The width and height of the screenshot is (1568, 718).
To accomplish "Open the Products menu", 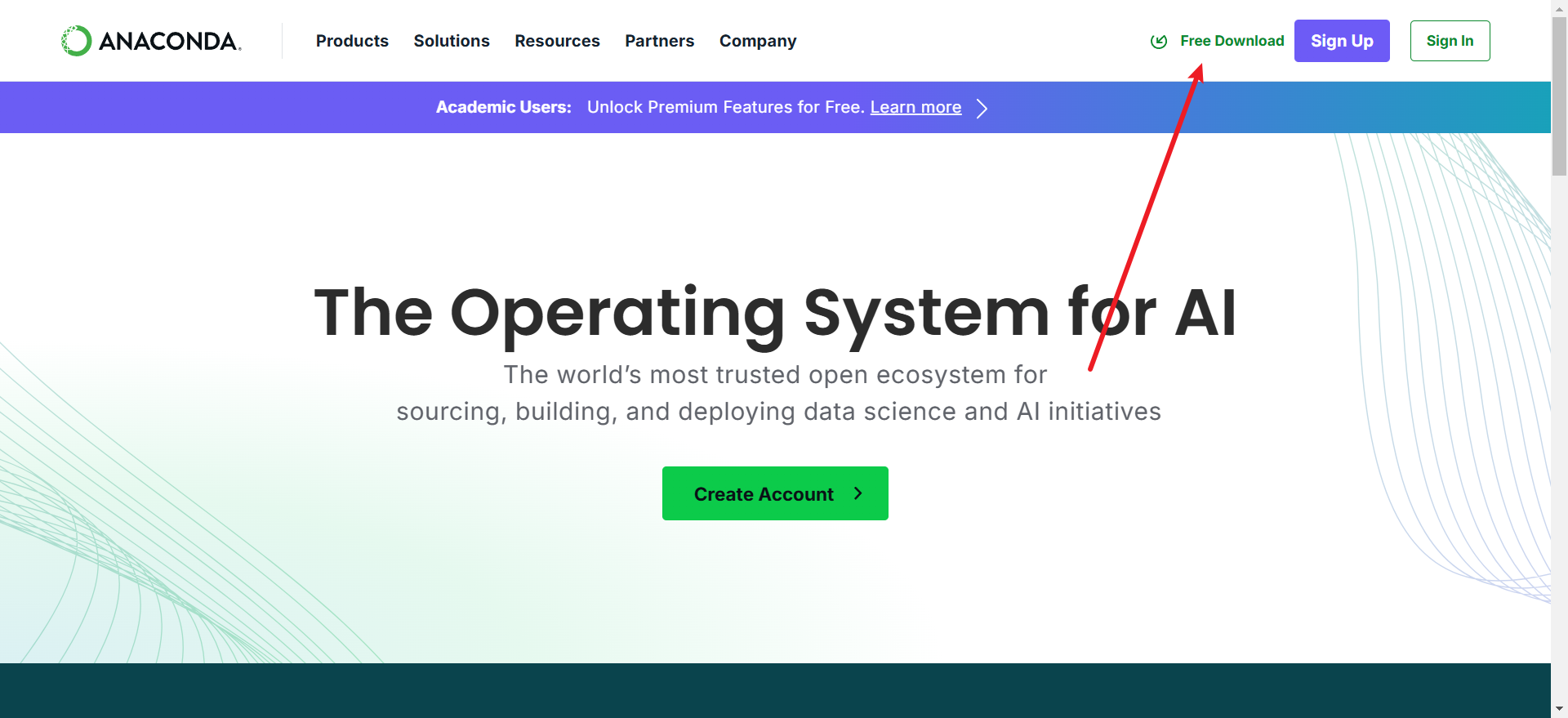I will [x=352, y=41].
